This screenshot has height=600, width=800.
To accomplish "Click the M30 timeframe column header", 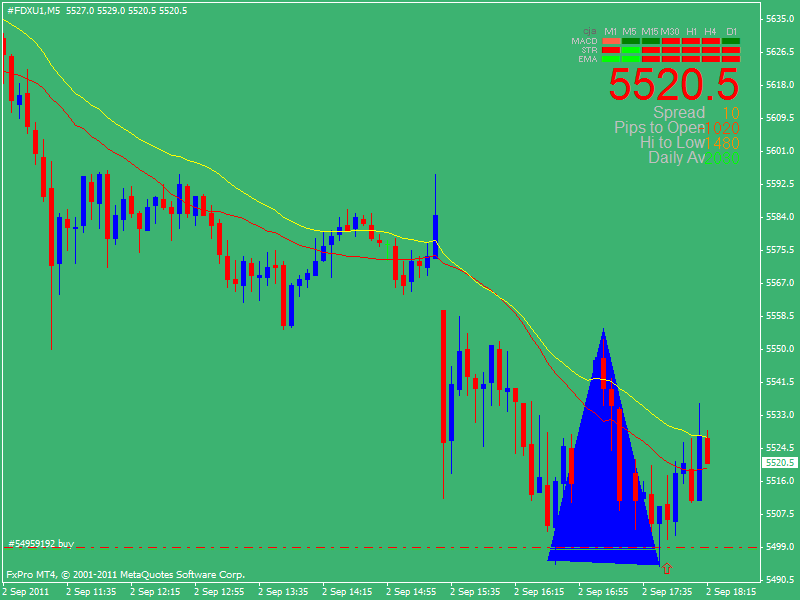I will [x=670, y=32].
